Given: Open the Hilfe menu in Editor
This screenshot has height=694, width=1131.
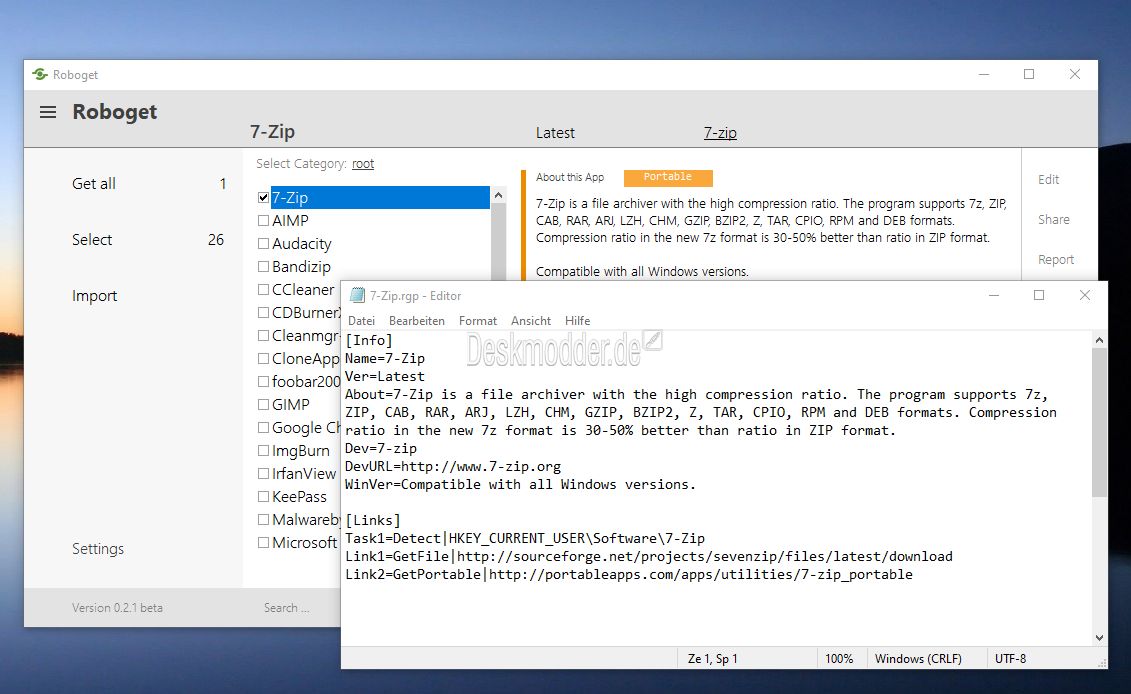Looking at the screenshot, I should (x=577, y=321).
